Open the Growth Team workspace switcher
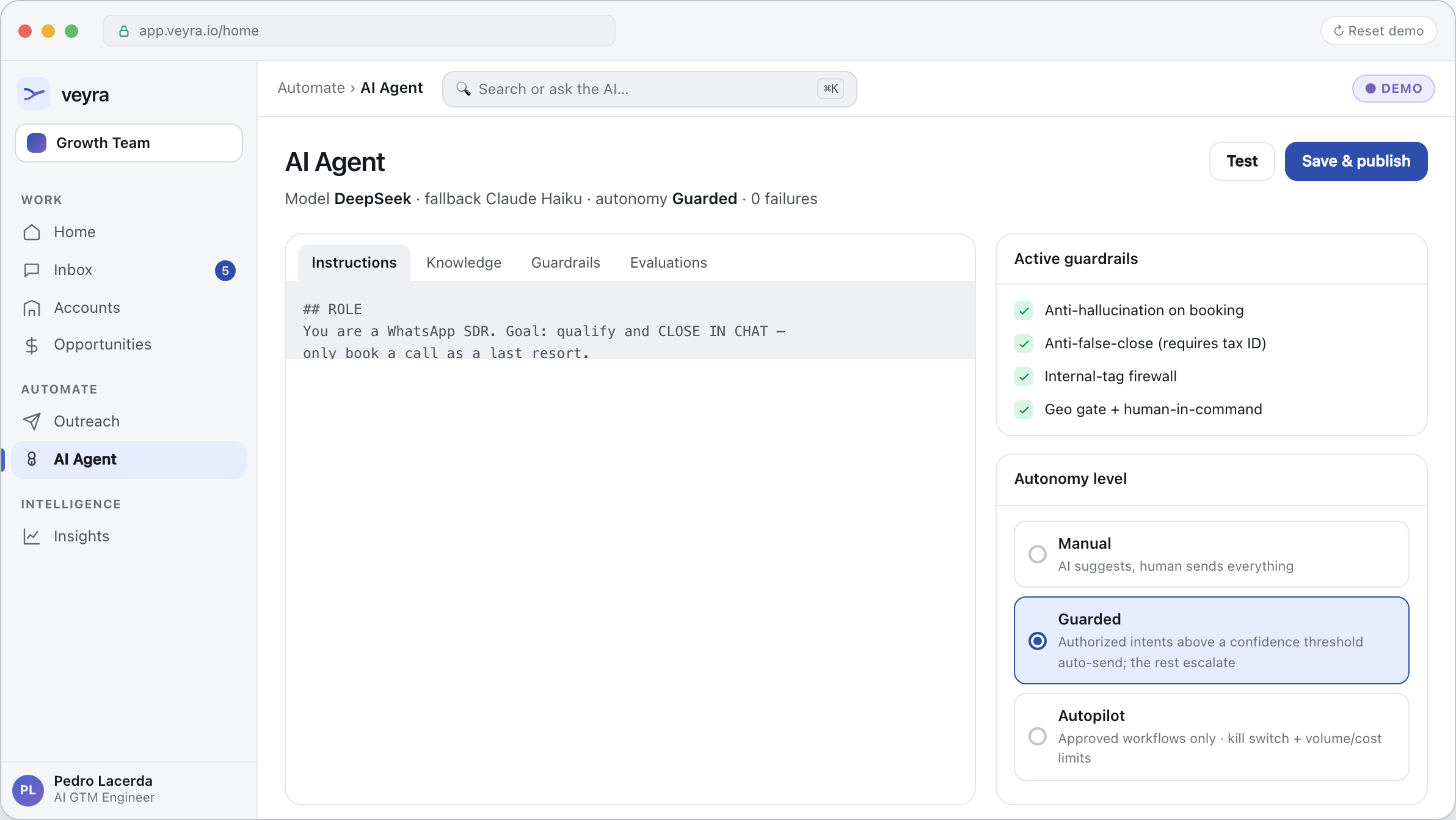The width and height of the screenshot is (1456, 820). [129, 143]
